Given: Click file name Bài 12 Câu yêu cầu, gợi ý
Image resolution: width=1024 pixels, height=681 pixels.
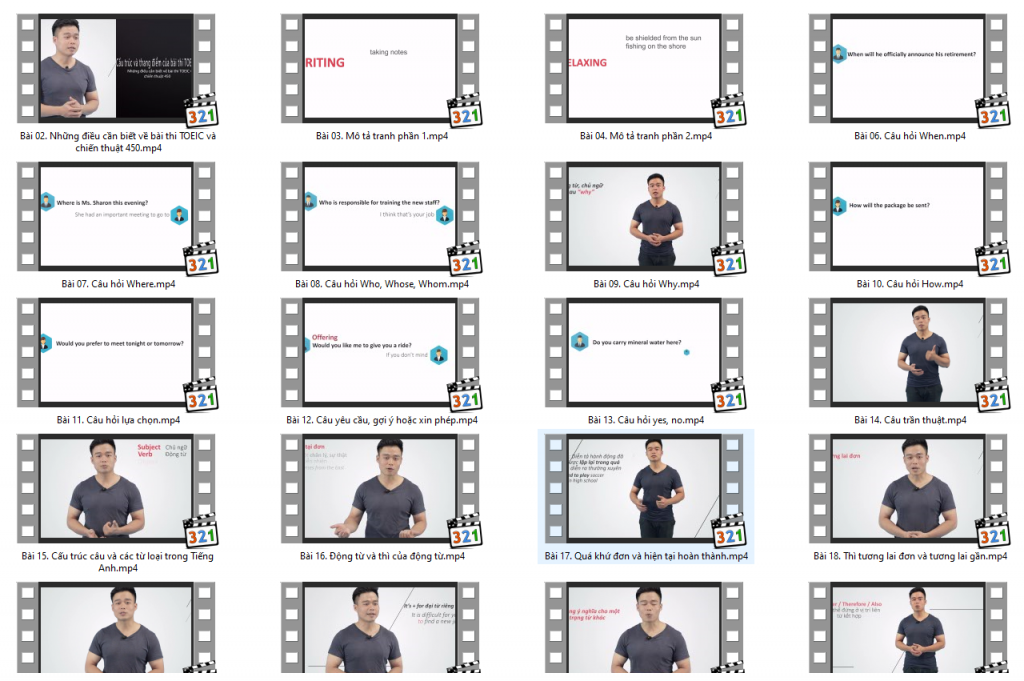Looking at the screenshot, I should pyautogui.click(x=381, y=420).
